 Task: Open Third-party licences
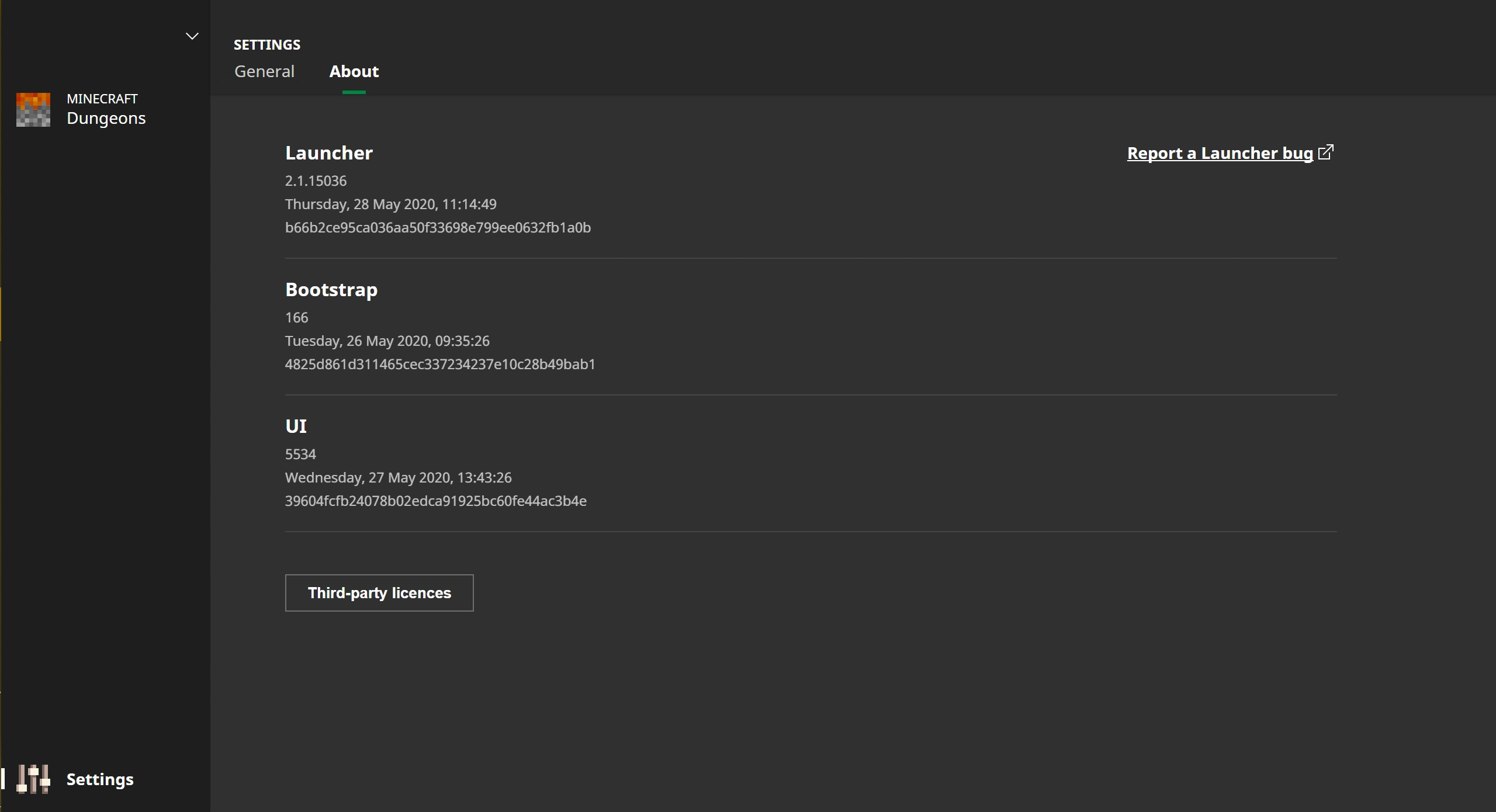click(379, 593)
